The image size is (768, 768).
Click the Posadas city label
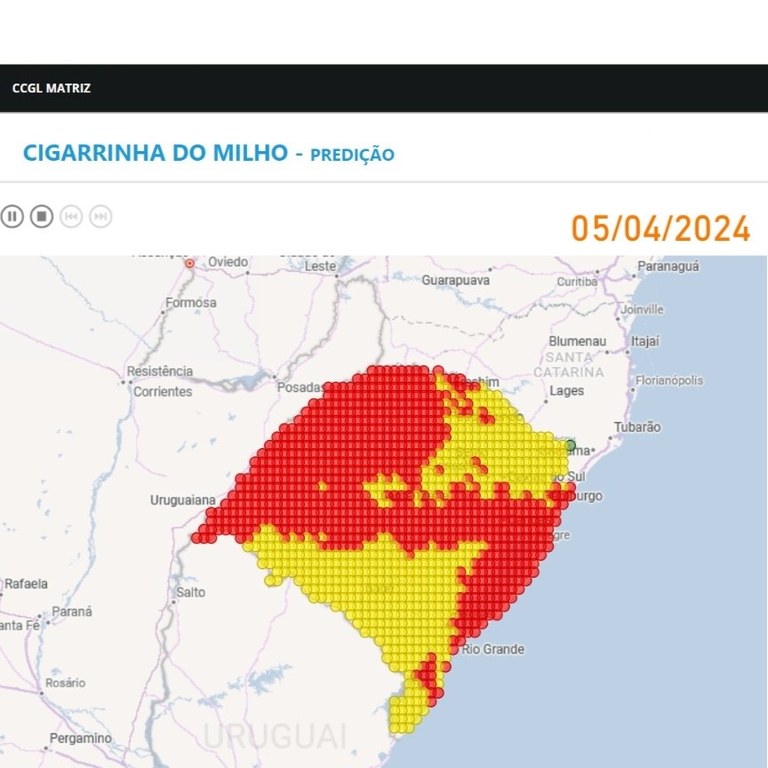(x=300, y=387)
